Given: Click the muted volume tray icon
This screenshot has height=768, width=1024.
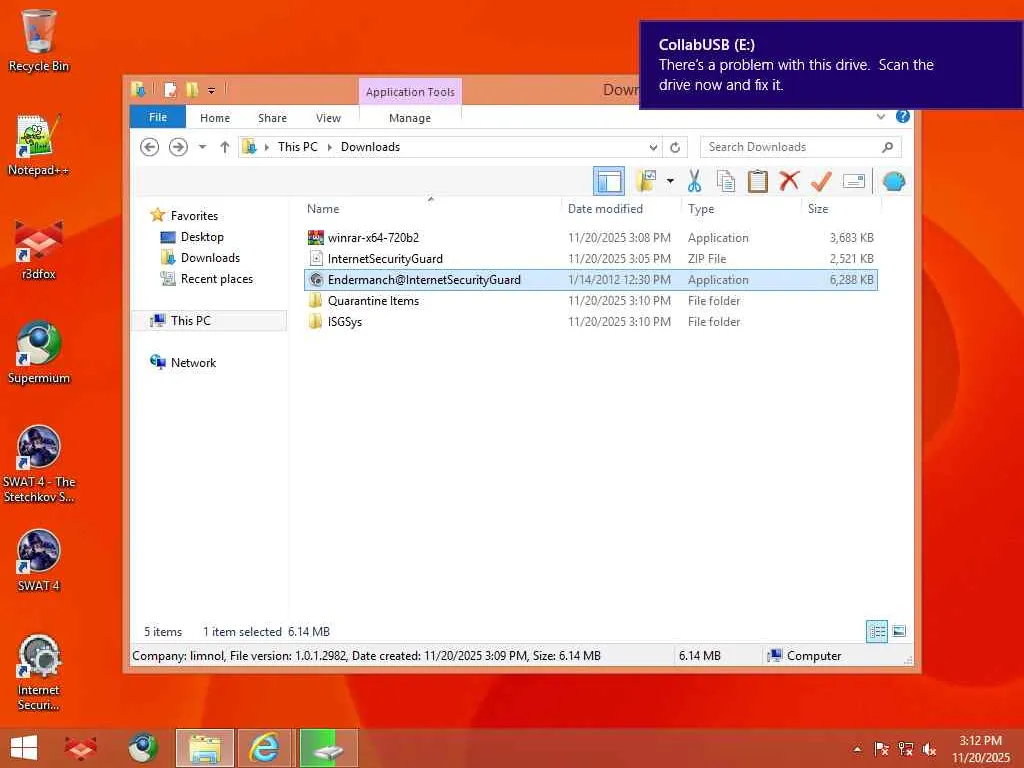Looking at the screenshot, I should pos(929,749).
